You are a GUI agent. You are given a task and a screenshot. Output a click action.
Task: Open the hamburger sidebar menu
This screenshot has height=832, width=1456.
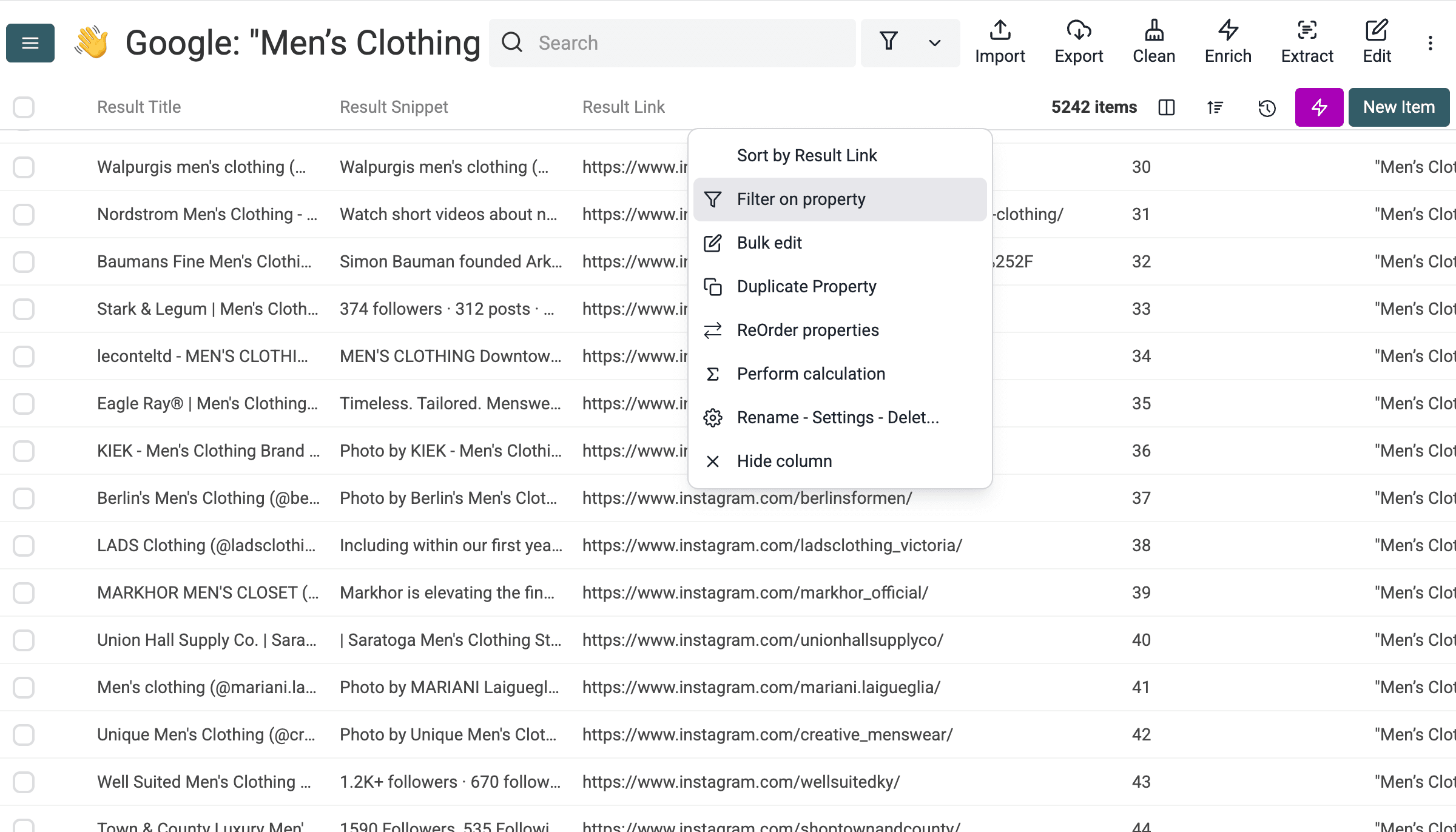(30, 43)
